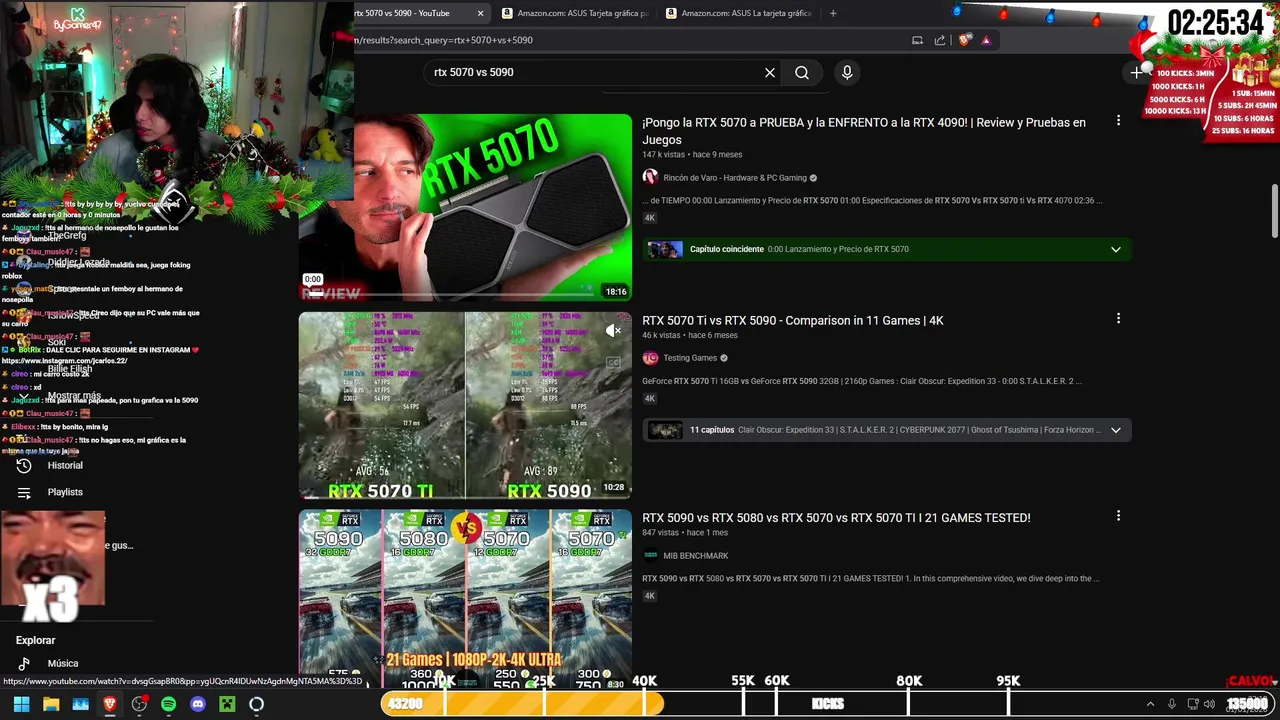The image size is (1280, 720).
Task: Open Brave Rewards triangle icon
Action: pos(986,40)
